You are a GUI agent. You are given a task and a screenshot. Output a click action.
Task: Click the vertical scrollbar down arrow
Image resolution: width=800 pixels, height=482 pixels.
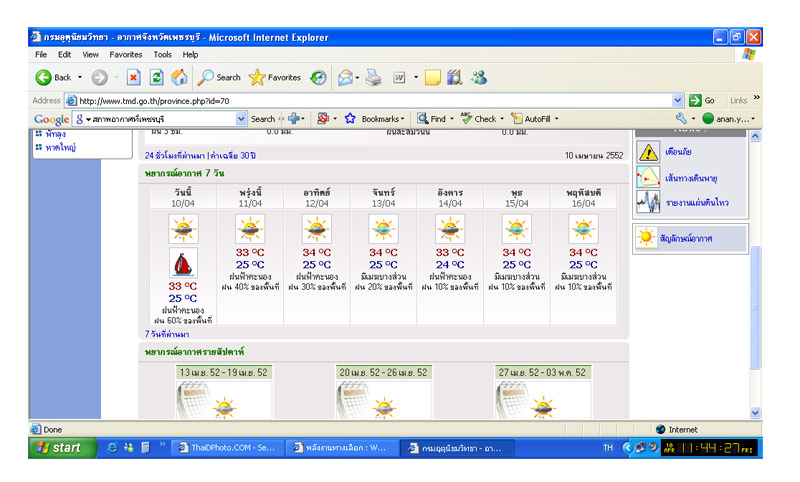click(755, 412)
